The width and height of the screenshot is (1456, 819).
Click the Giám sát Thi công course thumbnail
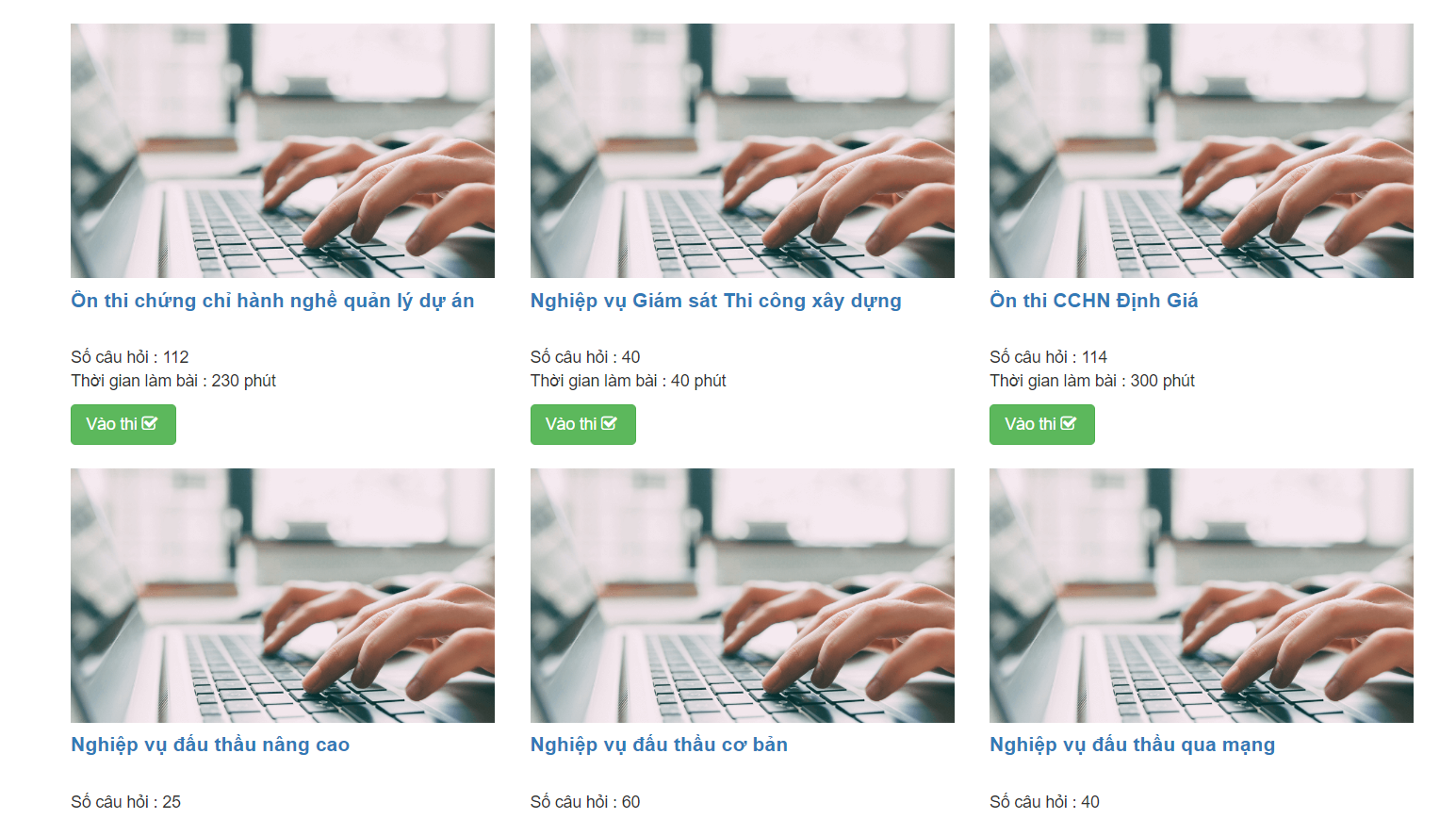(x=743, y=151)
